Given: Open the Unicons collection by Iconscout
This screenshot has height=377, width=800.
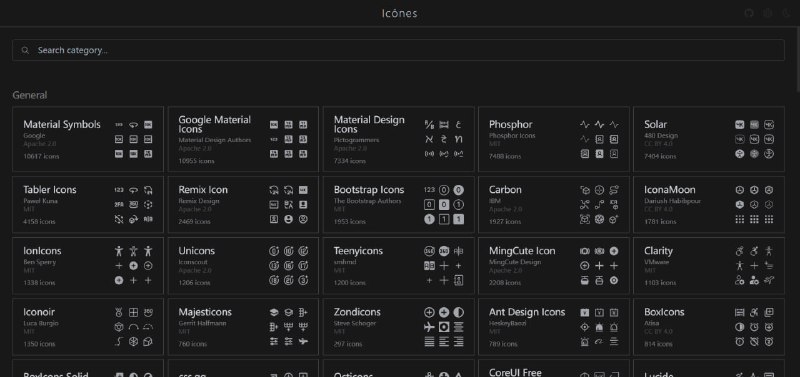Looking at the screenshot, I should pos(243,265).
